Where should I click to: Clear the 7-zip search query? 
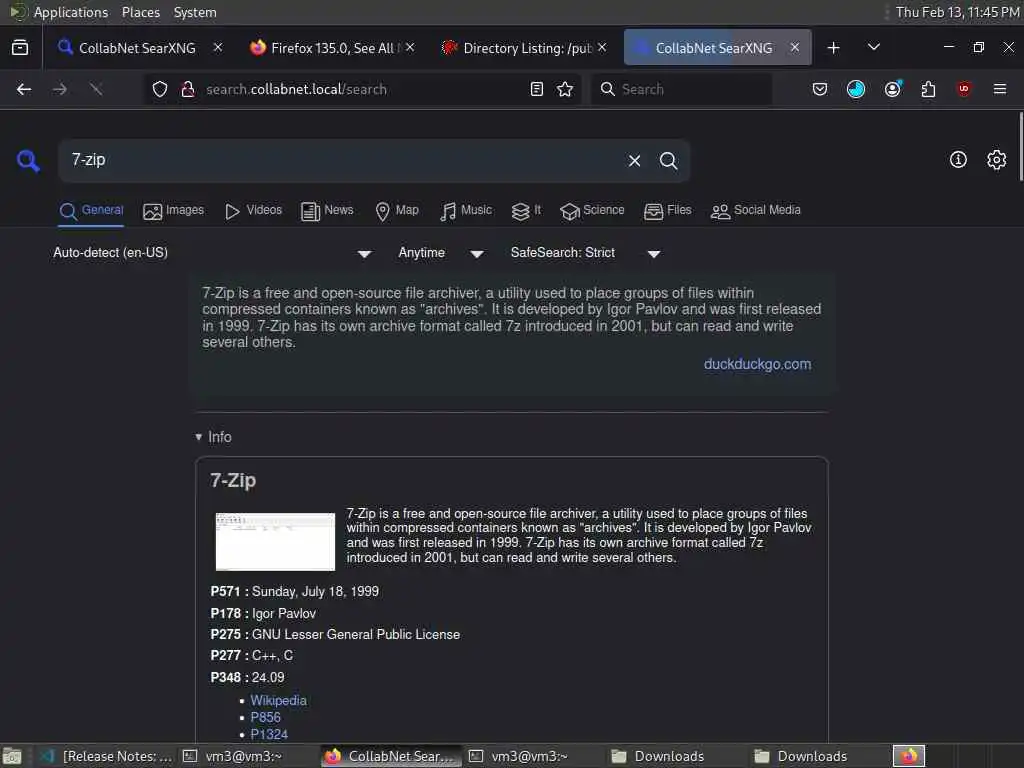634,161
